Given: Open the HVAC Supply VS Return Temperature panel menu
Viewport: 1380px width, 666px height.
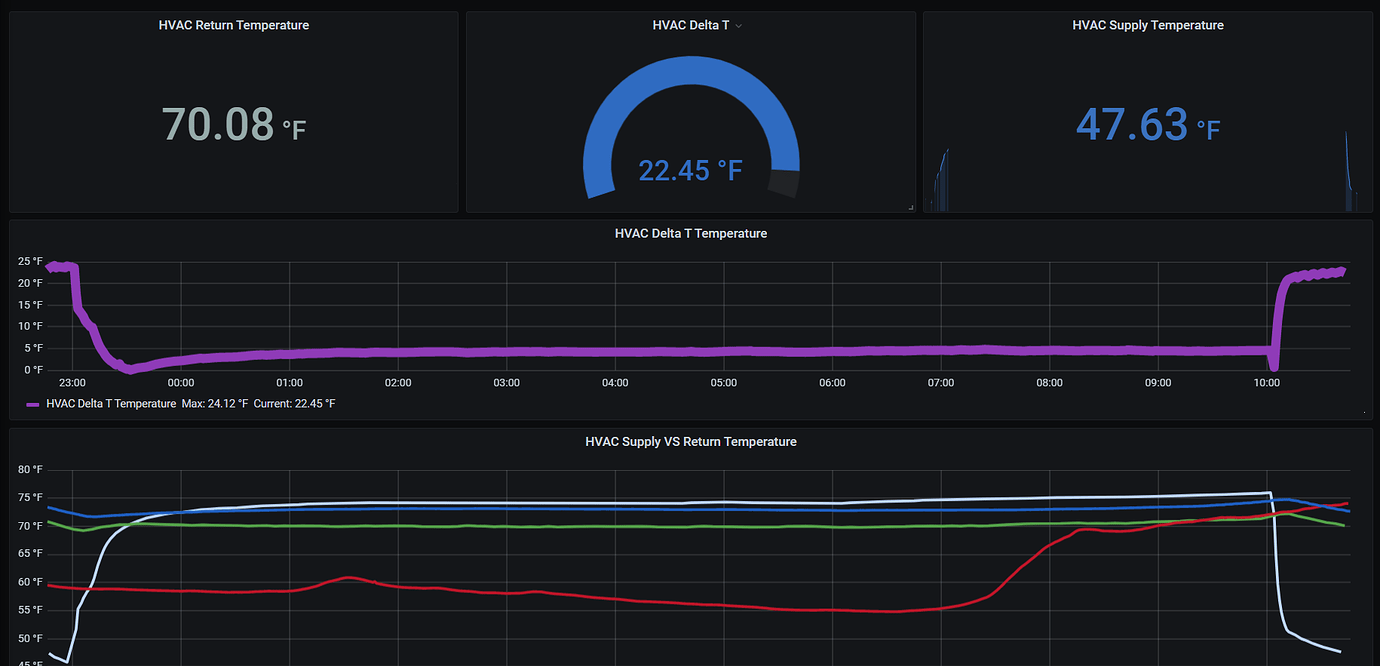Looking at the screenshot, I should tap(690, 441).
